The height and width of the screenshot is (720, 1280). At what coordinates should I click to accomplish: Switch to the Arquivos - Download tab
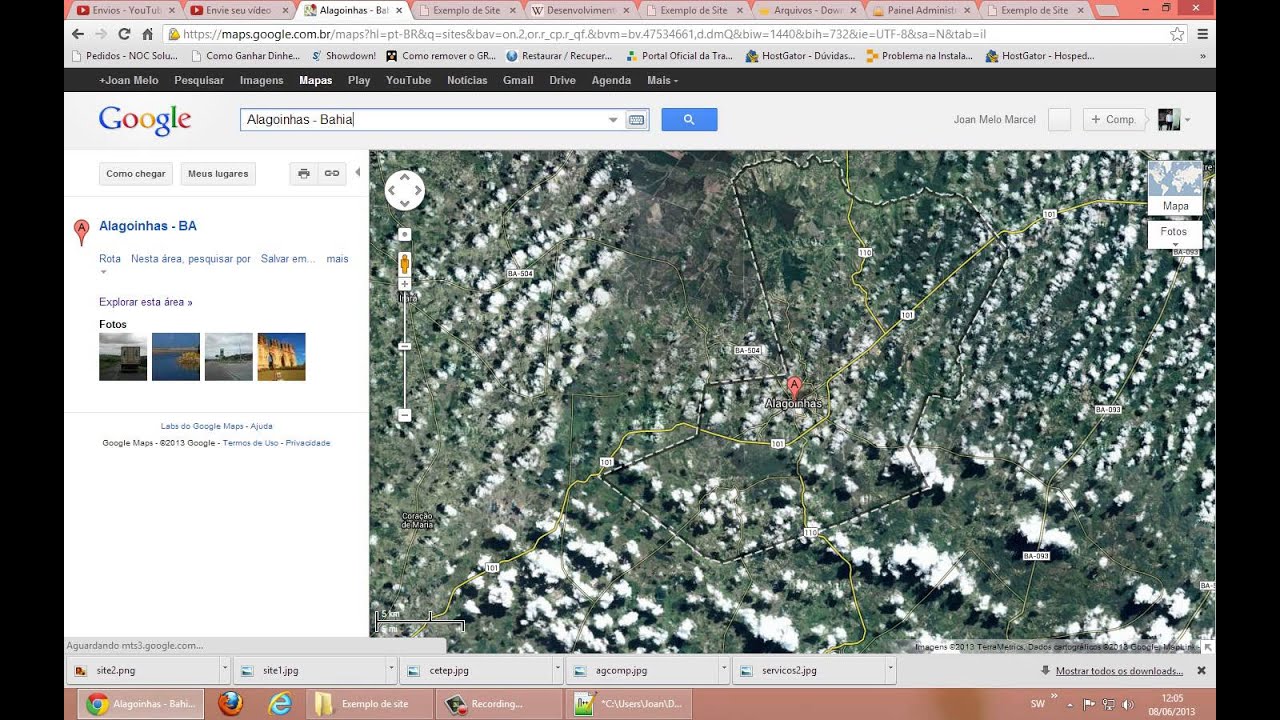click(x=808, y=10)
